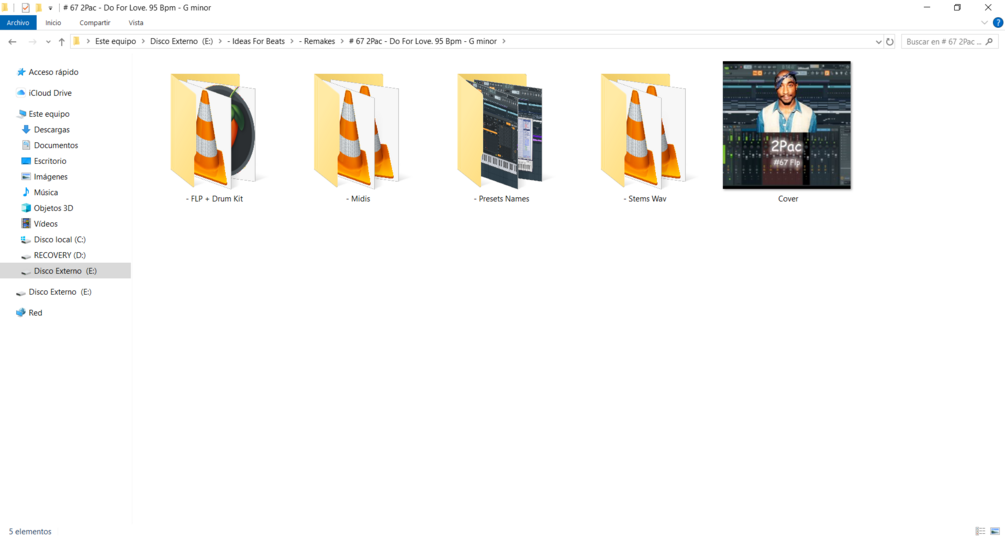
Task: Click the 'Cover' file name label
Action: point(788,199)
